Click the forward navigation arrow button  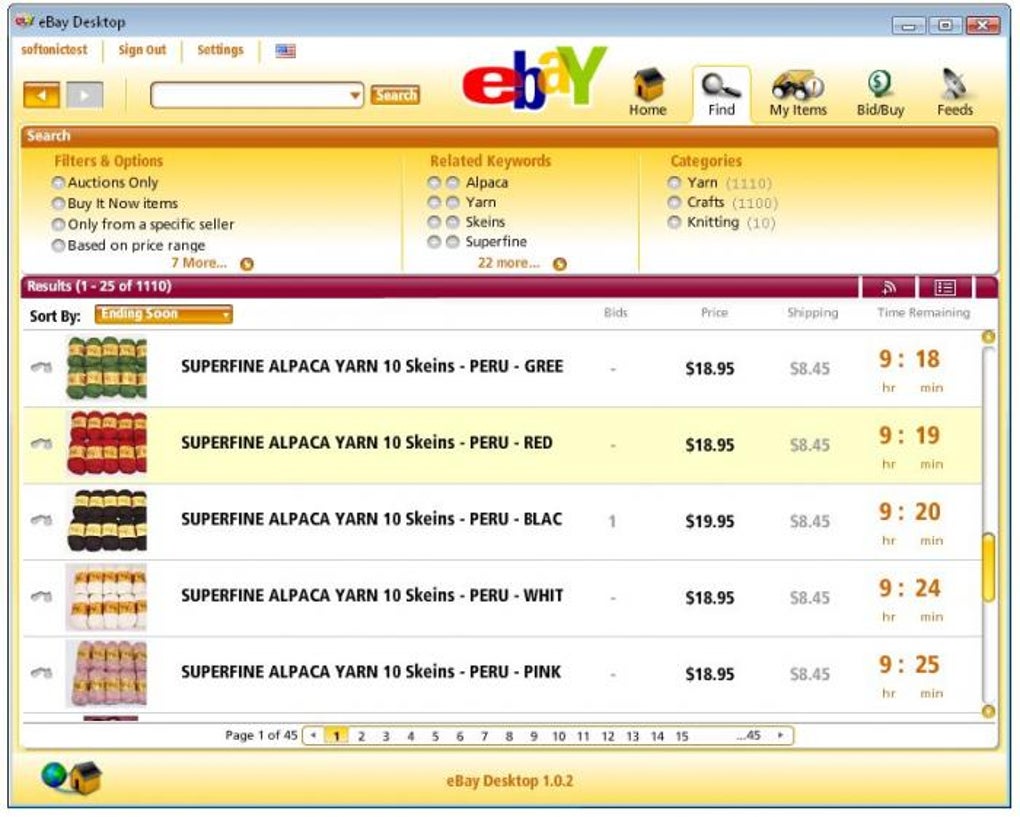click(84, 95)
